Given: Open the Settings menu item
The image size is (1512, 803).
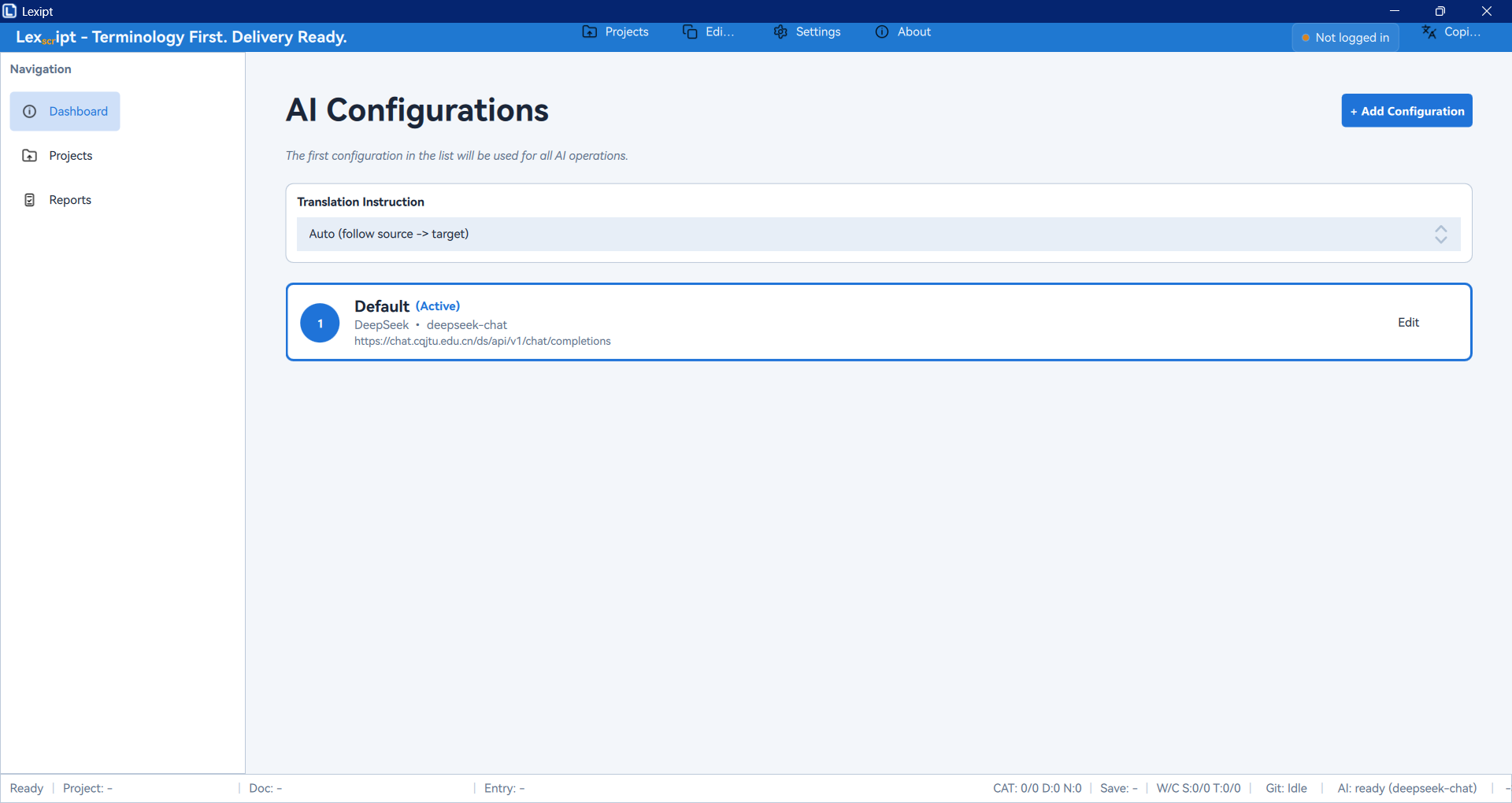Looking at the screenshot, I should point(817,32).
